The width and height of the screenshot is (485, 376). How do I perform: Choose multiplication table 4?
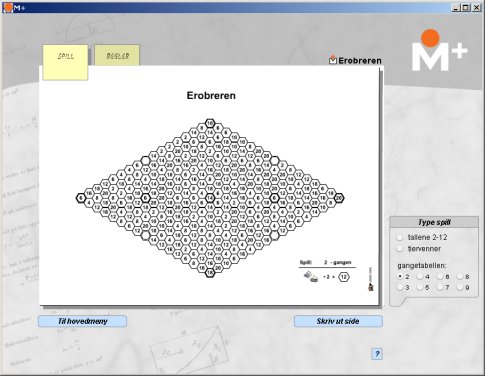click(420, 276)
